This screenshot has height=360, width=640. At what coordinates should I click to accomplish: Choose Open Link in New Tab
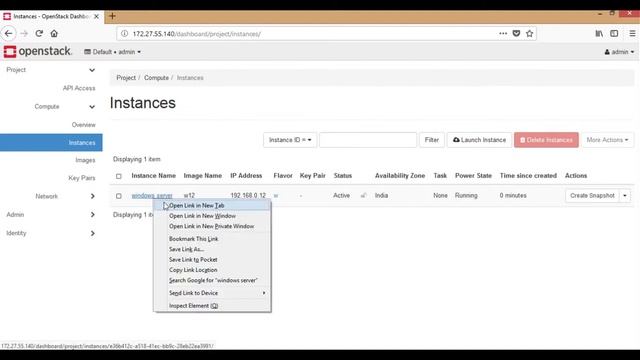212,205
